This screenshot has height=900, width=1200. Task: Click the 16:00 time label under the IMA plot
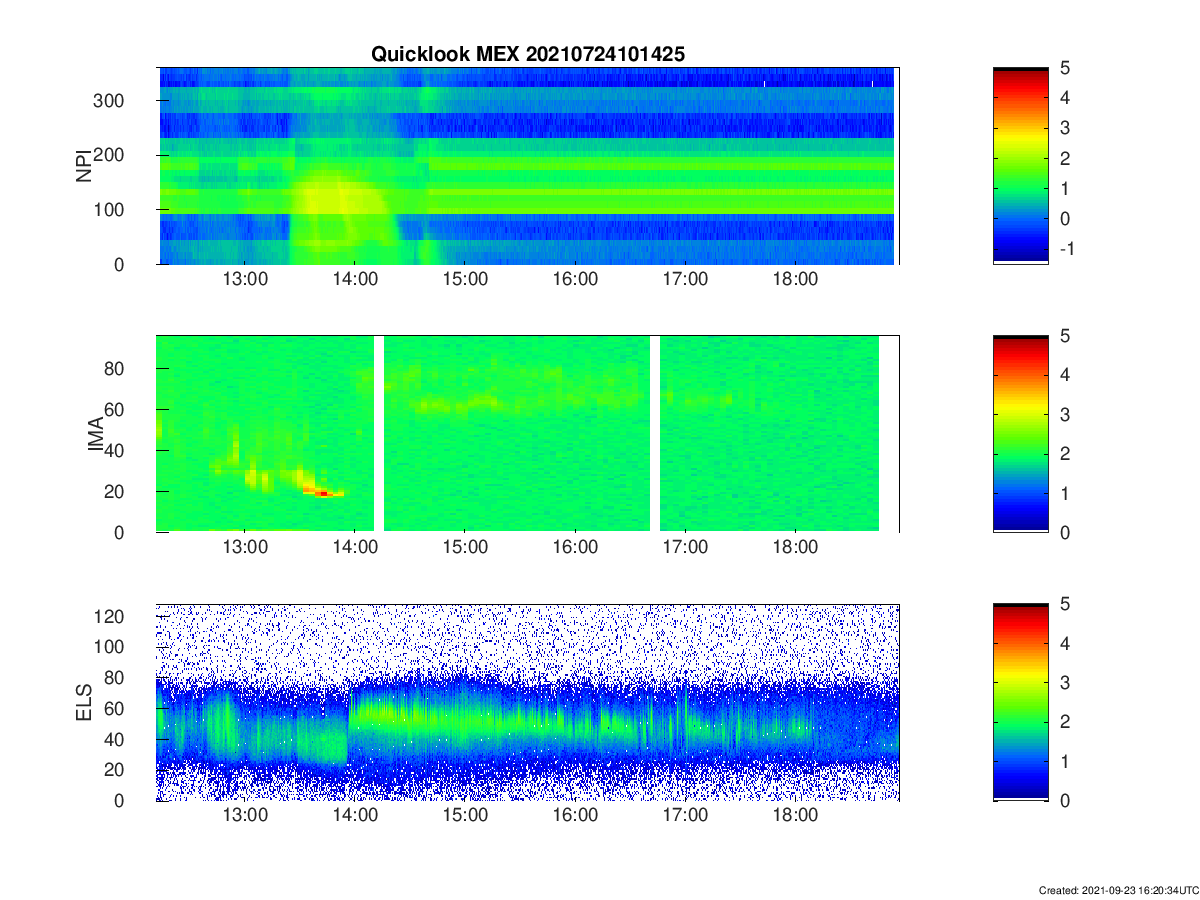[x=575, y=547]
